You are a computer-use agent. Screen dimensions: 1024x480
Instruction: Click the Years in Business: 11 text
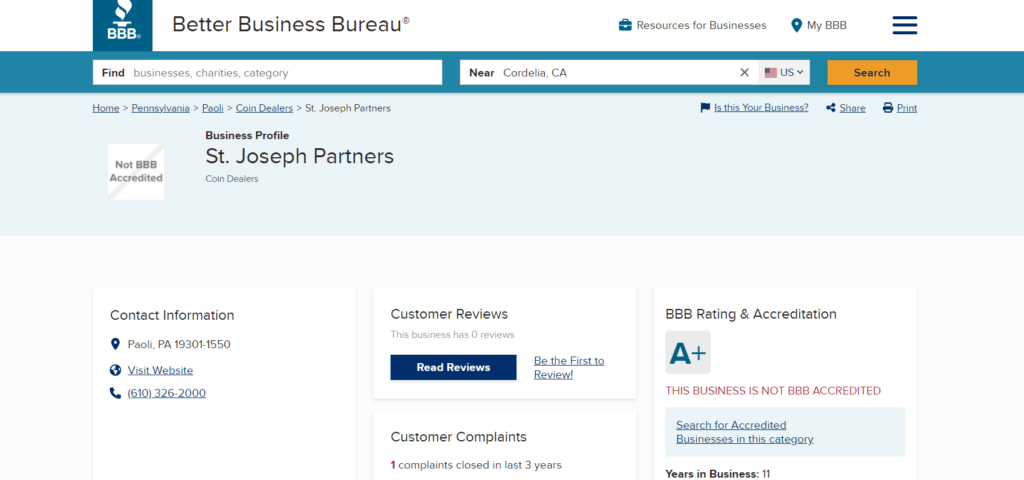(718, 473)
